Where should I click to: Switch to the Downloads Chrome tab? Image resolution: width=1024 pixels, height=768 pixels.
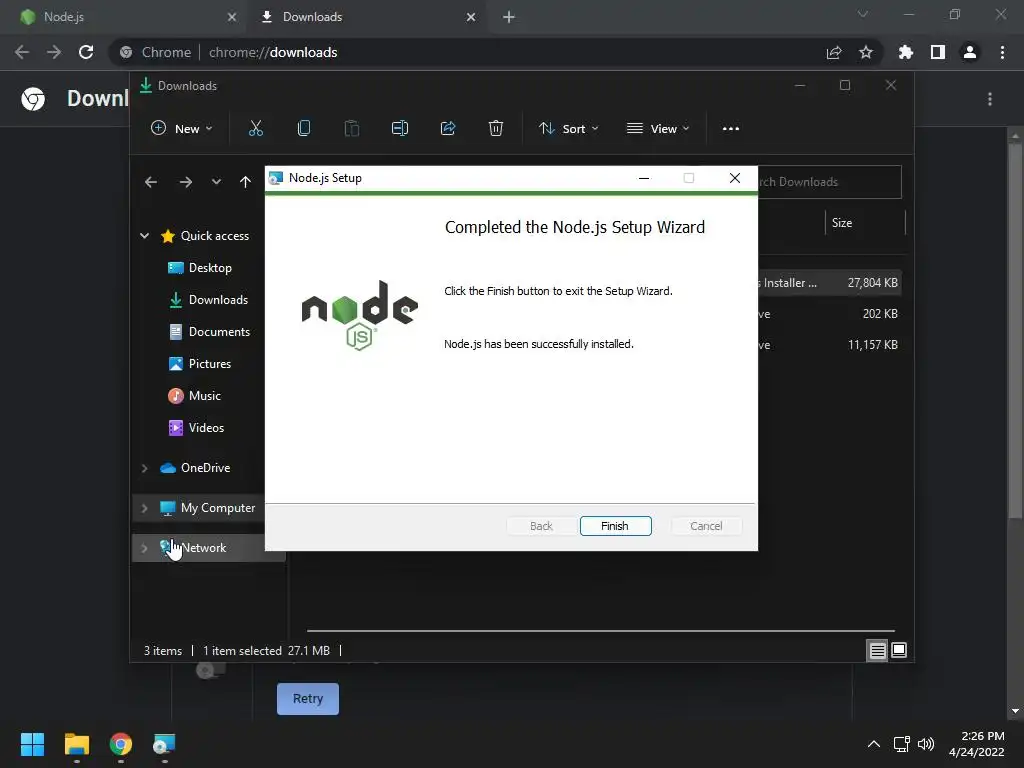(x=366, y=17)
